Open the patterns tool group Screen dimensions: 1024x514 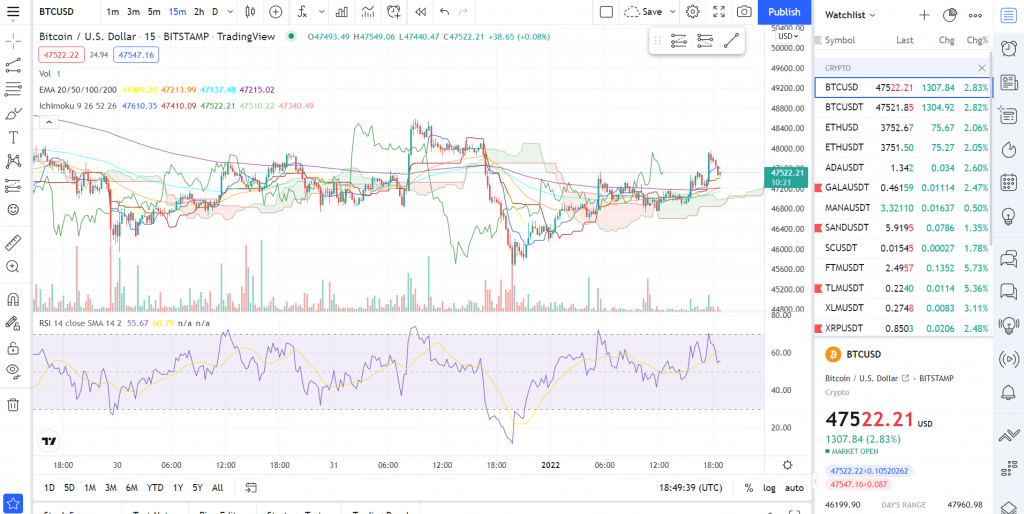coord(13,161)
